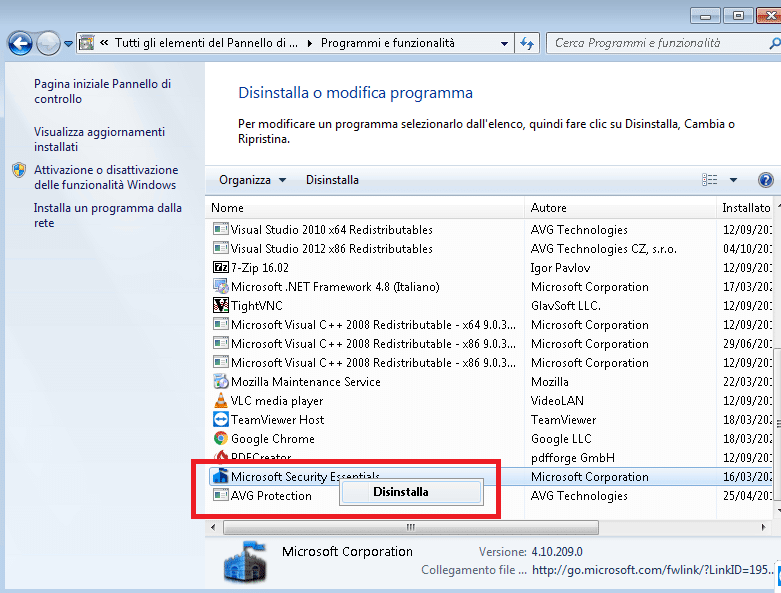Click the shield icon beside Windows features link
781x593 pixels.
[19, 170]
